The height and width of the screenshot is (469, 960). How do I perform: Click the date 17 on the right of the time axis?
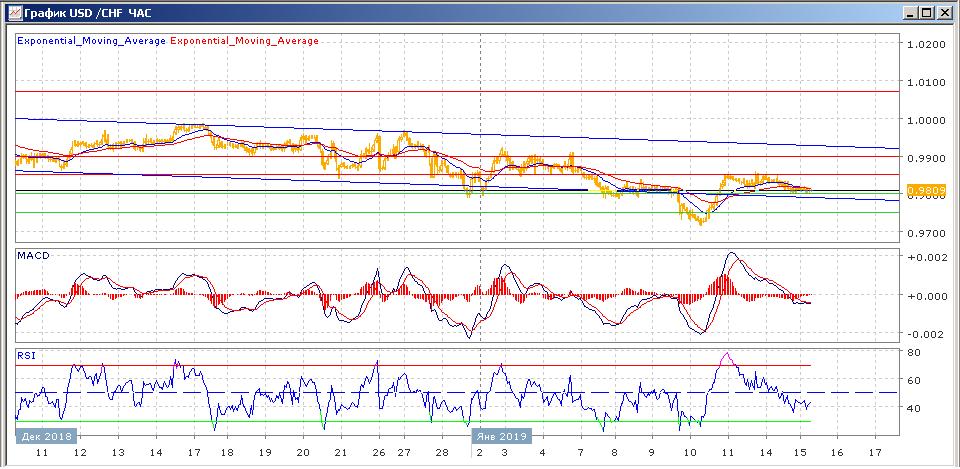point(875,453)
